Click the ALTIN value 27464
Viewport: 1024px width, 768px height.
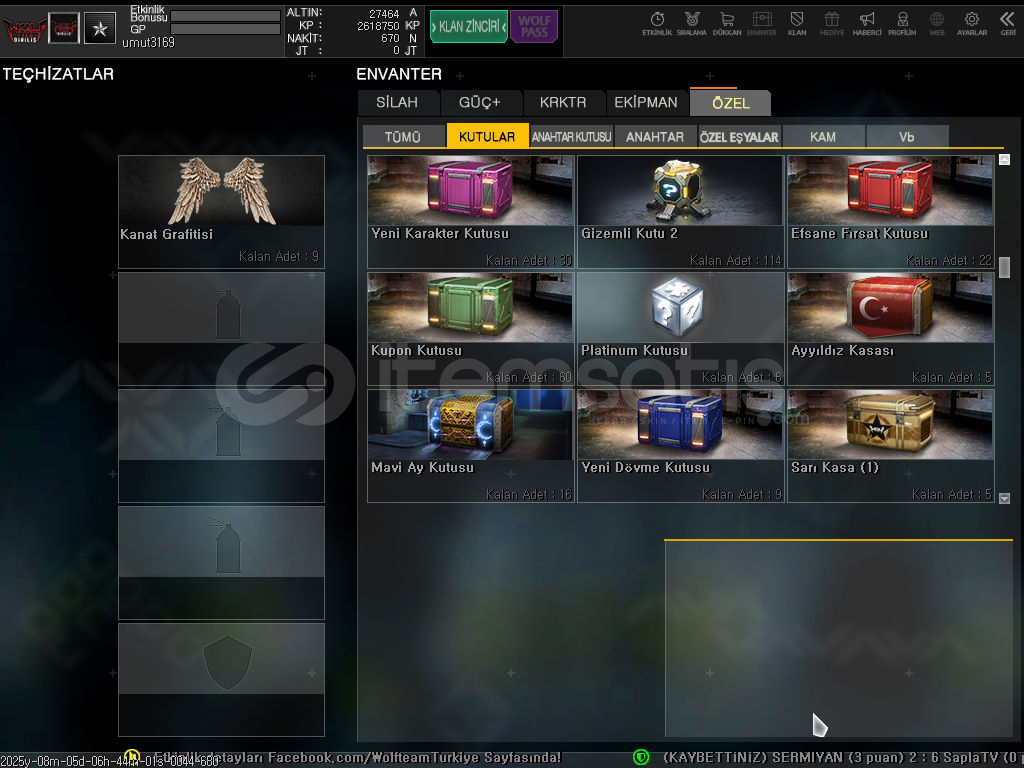384,14
